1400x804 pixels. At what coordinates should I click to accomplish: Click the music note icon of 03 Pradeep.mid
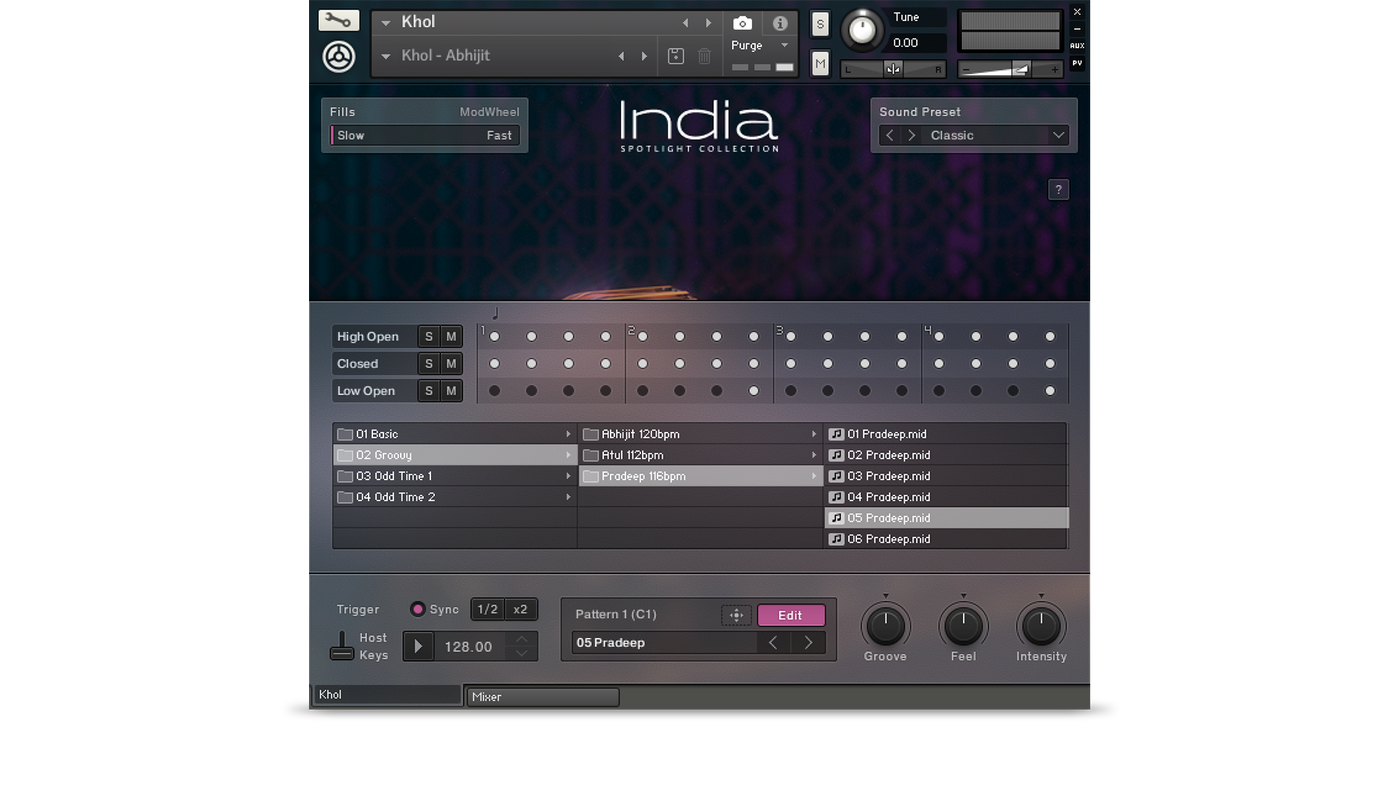coord(836,477)
